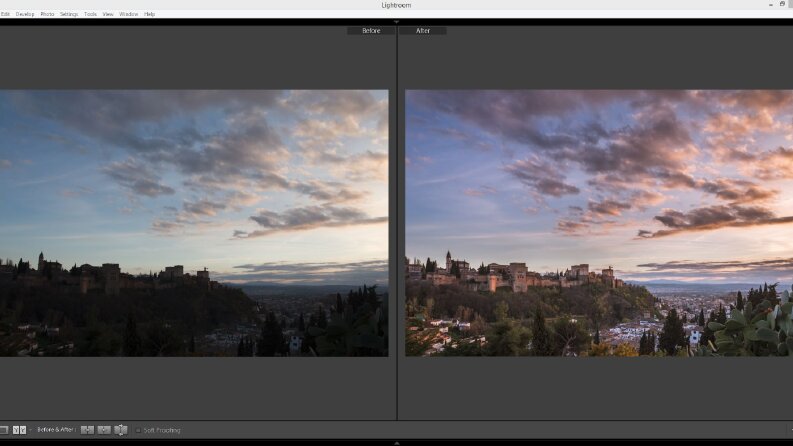Open the Photo menu

47,14
